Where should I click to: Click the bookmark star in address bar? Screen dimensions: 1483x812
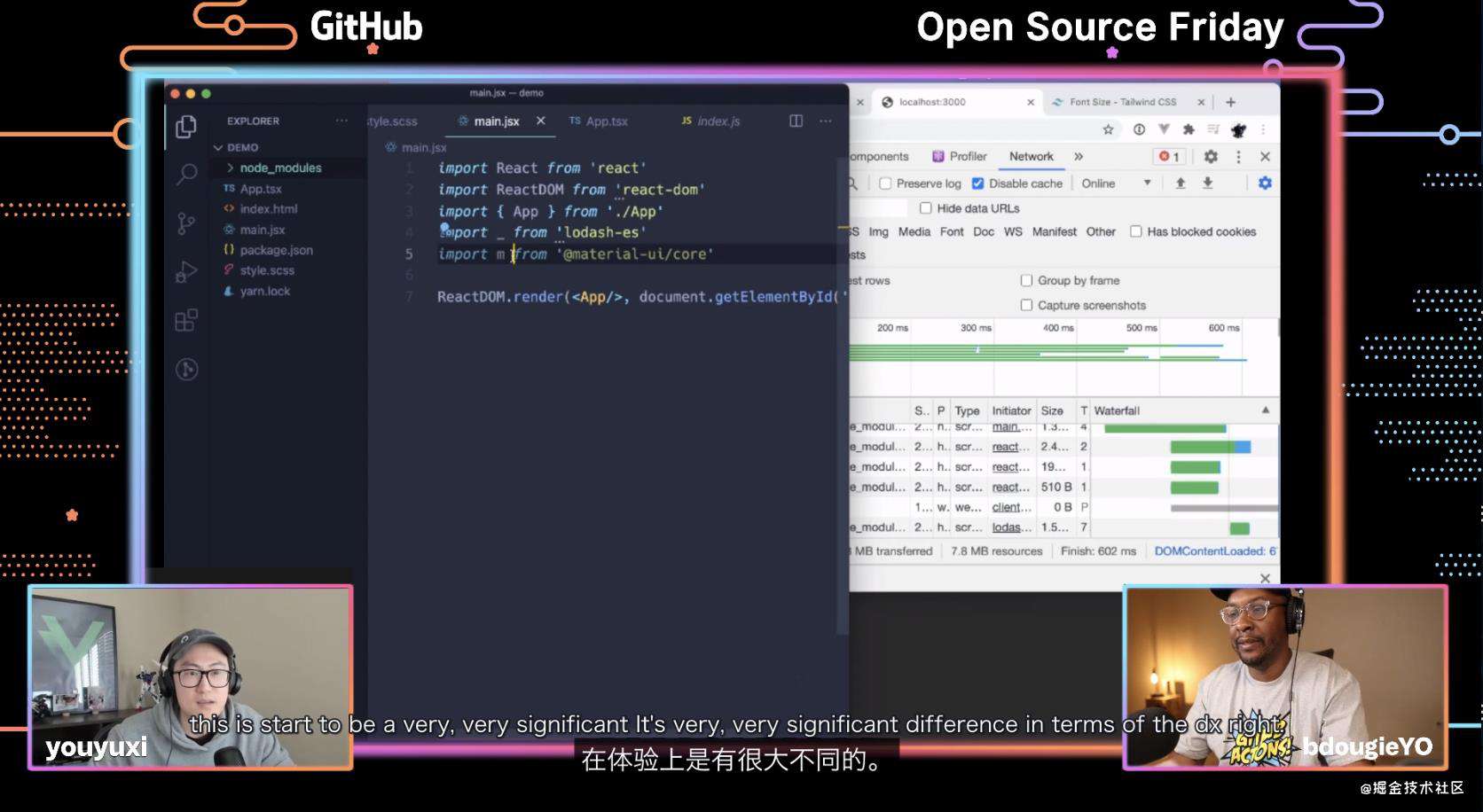click(x=1108, y=129)
